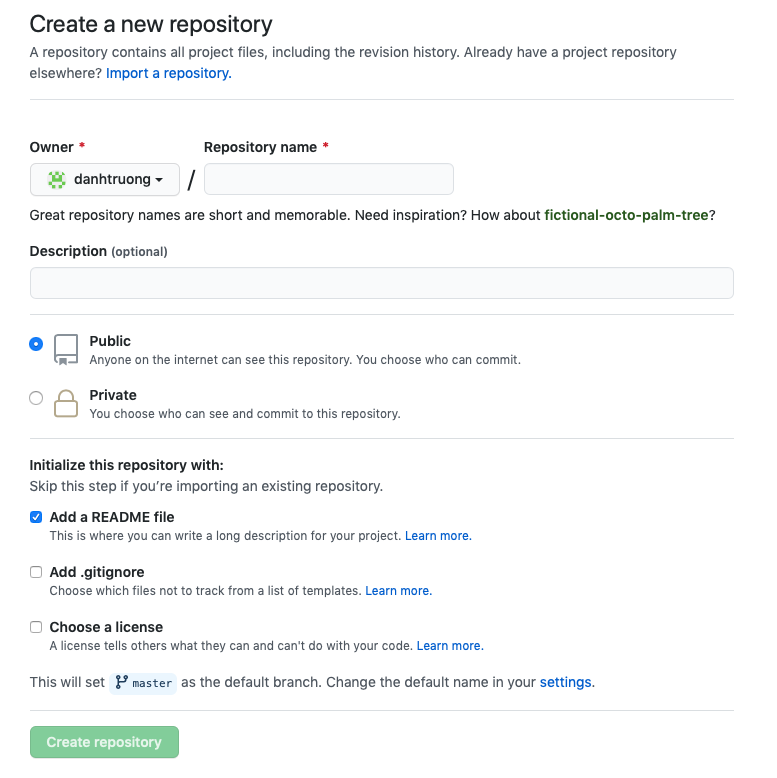
Task: Click the Repository name input field
Action: [x=328, y=180]
